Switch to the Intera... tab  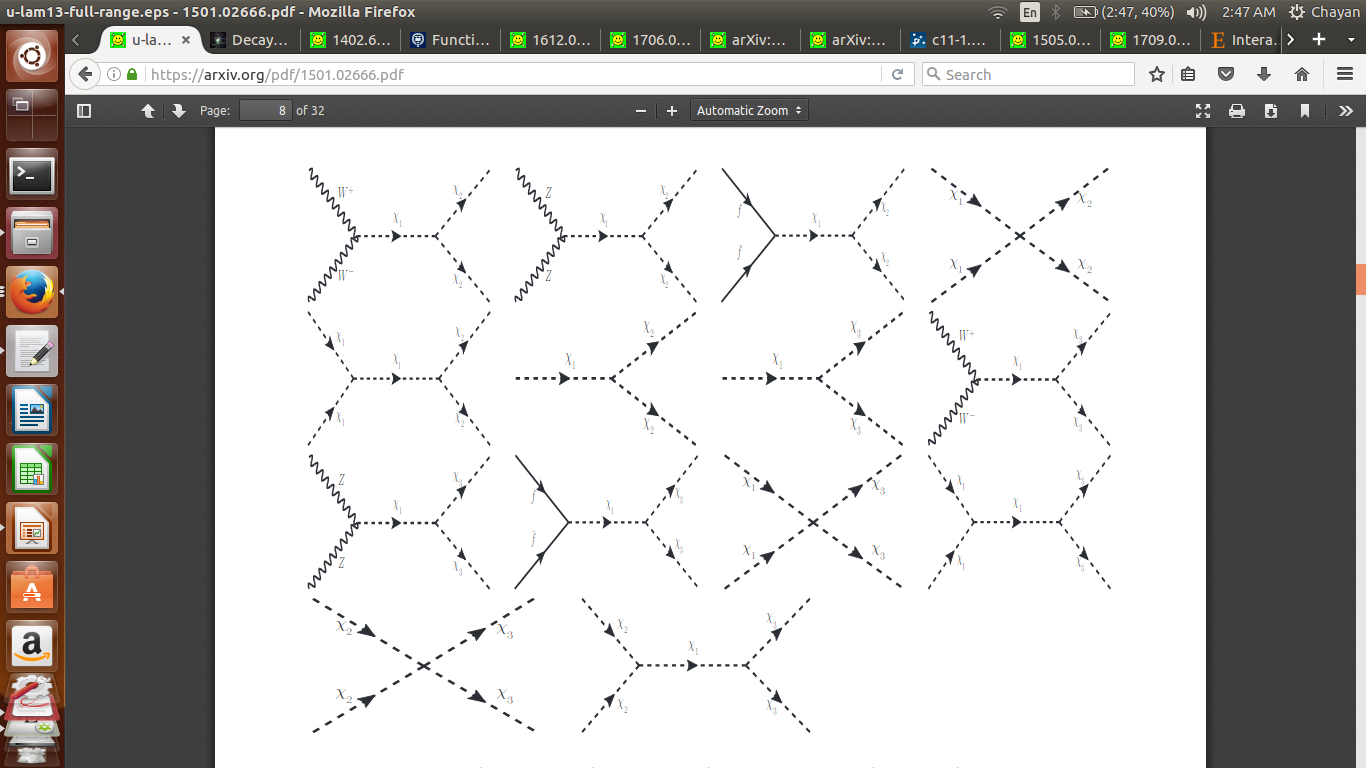[1243, 40]
